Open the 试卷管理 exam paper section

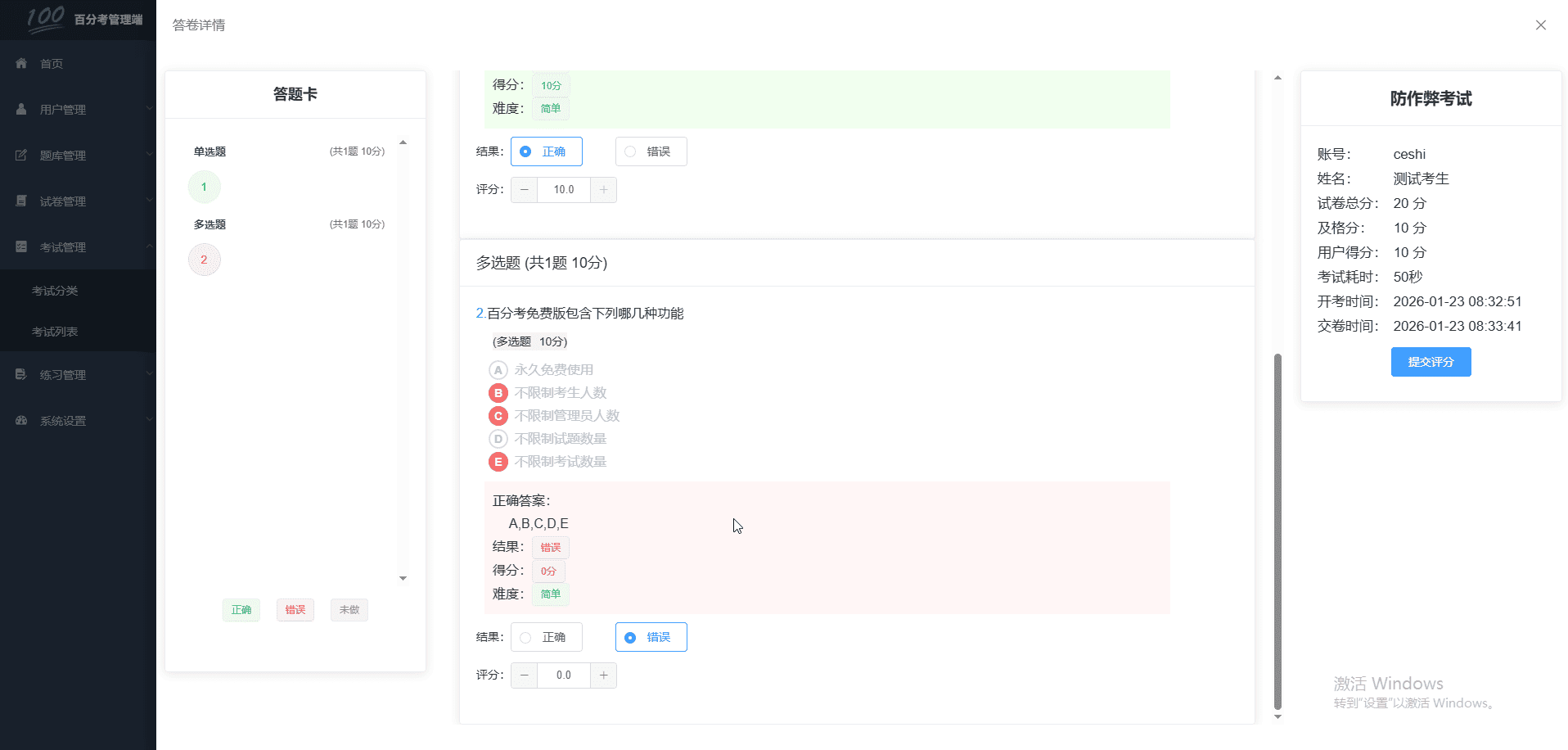(x=61, y=201)
